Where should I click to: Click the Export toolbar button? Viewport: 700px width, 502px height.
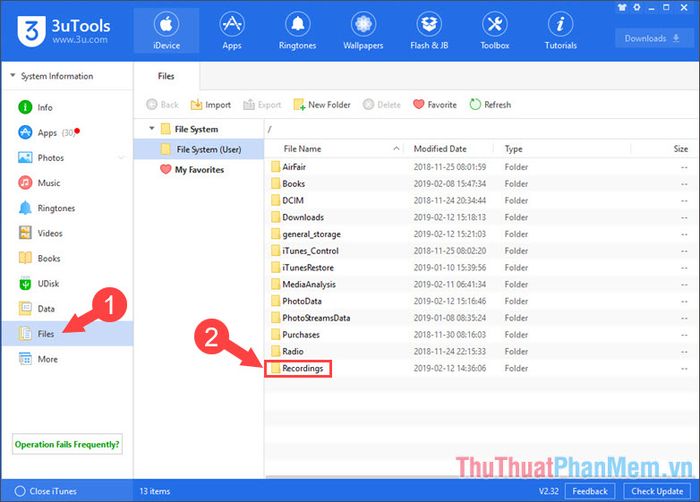tap(262, 105)
